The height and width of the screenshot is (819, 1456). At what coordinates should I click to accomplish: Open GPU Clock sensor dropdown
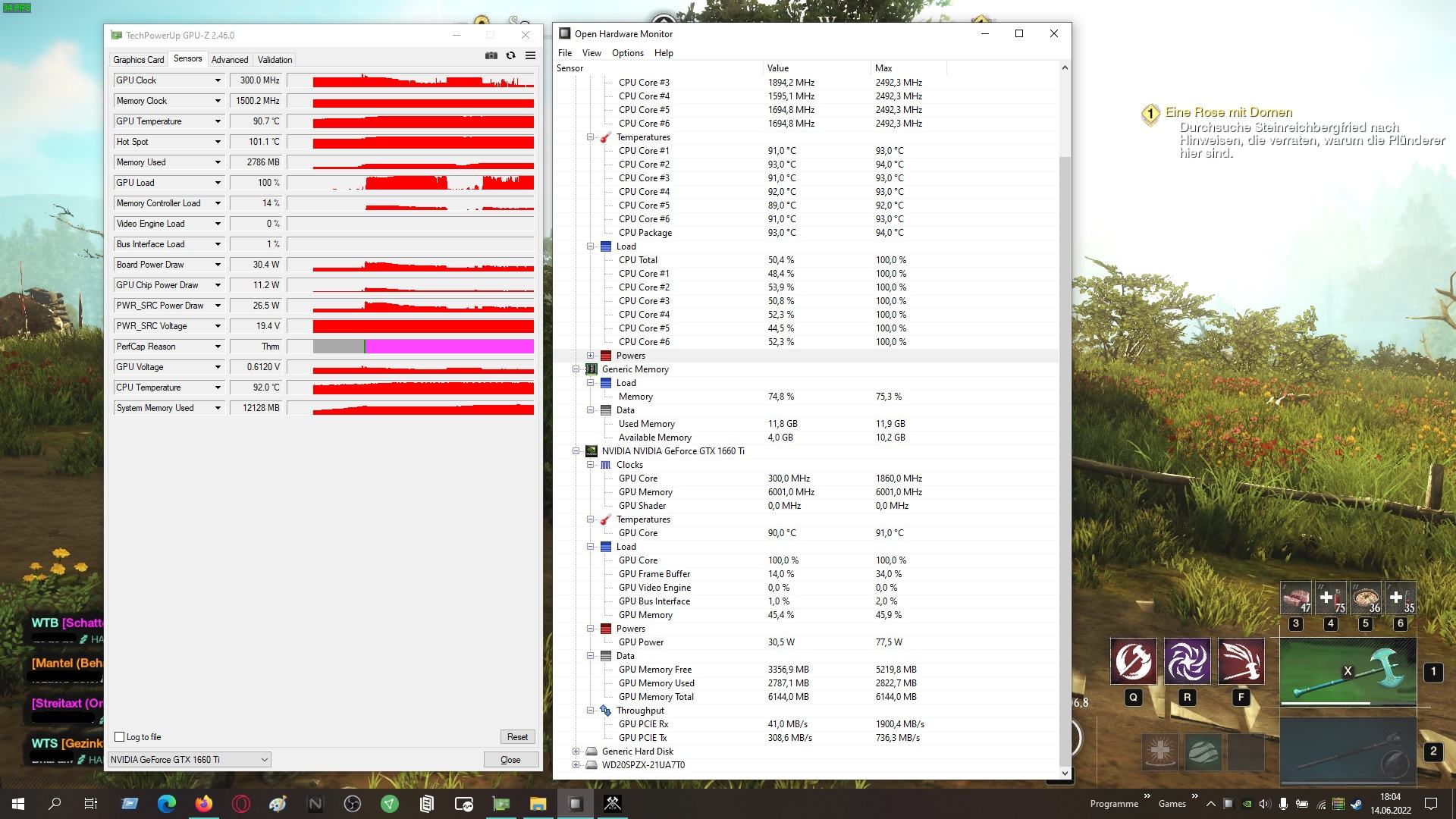pos(218,80)
